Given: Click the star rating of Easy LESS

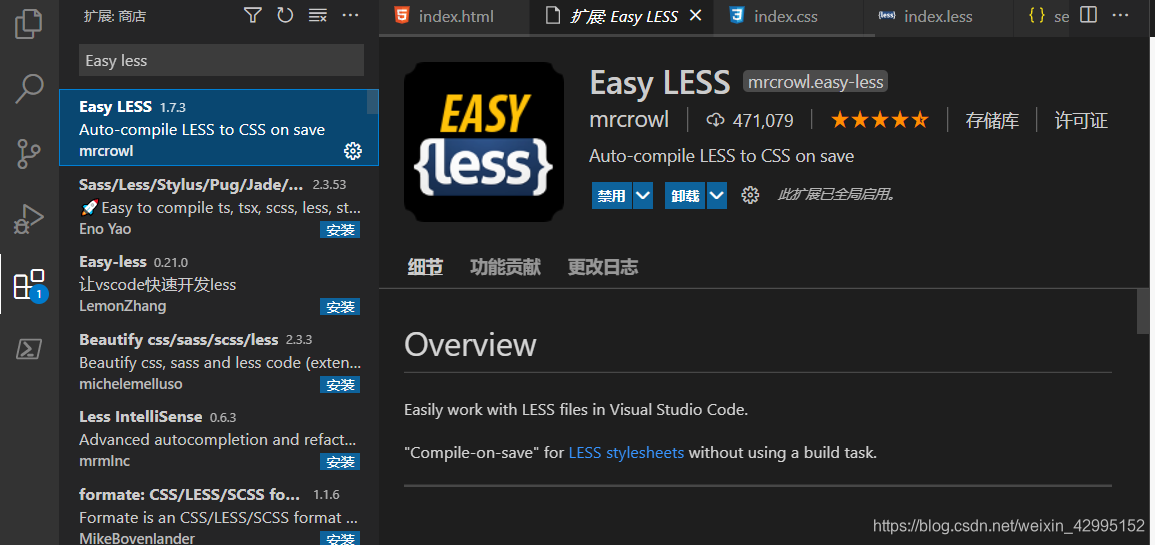Looking at the screenshot, I should click(880, 120).
